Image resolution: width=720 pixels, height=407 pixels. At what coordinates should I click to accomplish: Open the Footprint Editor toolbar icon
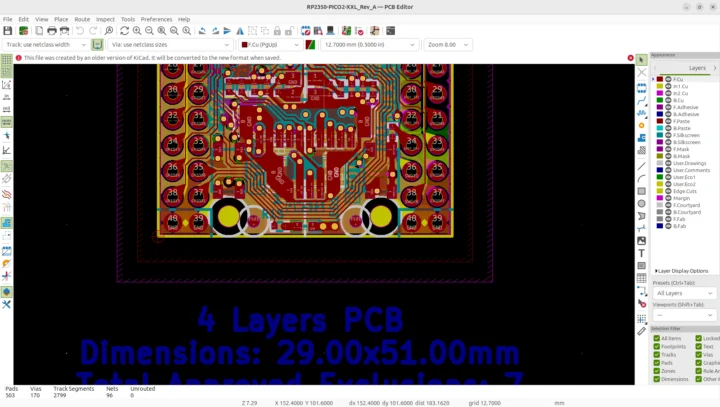(x=305, y=31)
